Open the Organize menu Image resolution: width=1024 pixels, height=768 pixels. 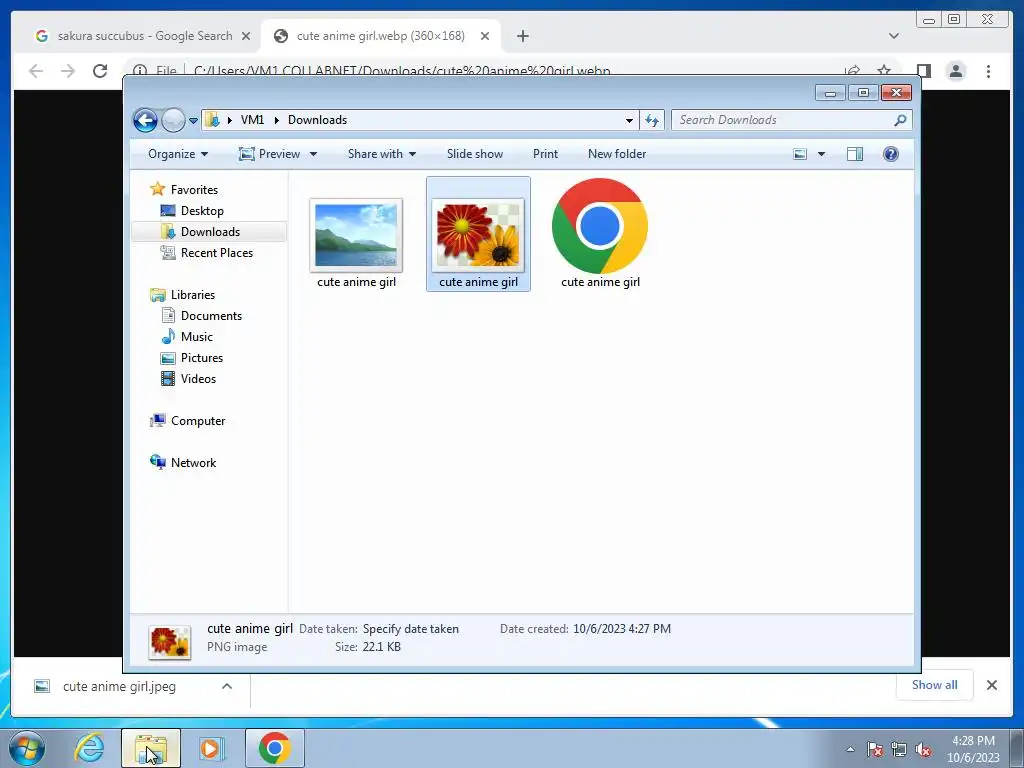coord(178,154)
